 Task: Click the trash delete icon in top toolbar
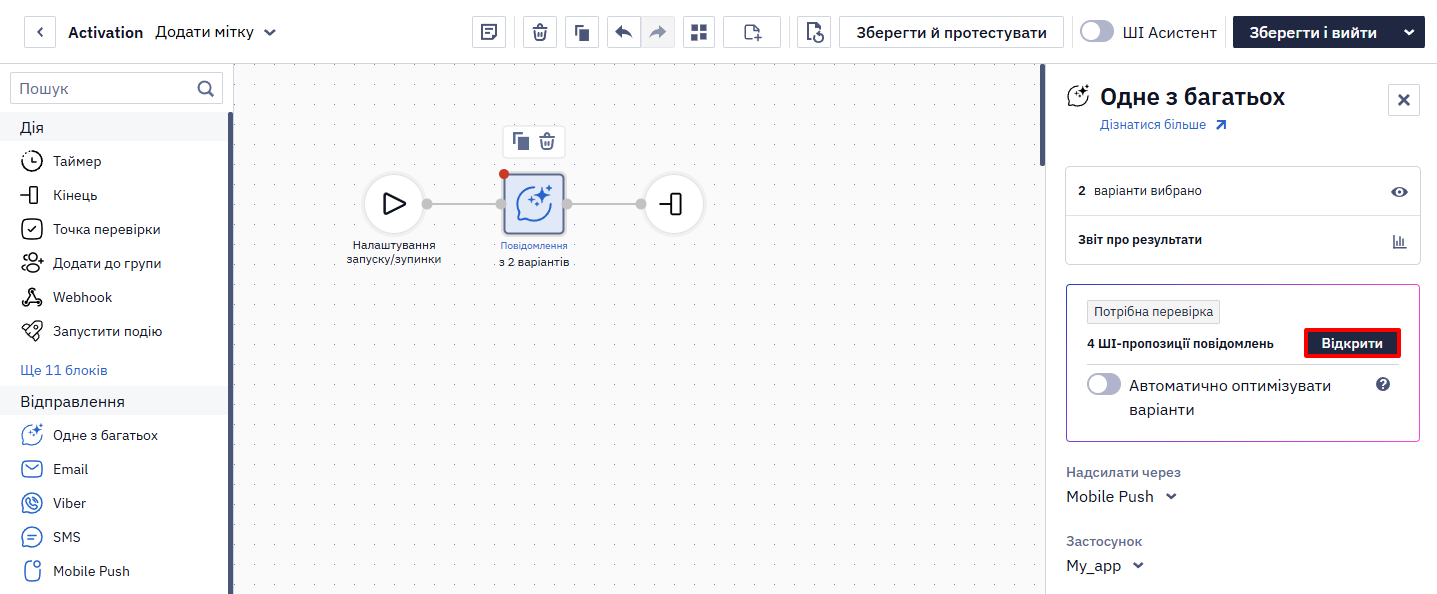click(x=540, y=32)
